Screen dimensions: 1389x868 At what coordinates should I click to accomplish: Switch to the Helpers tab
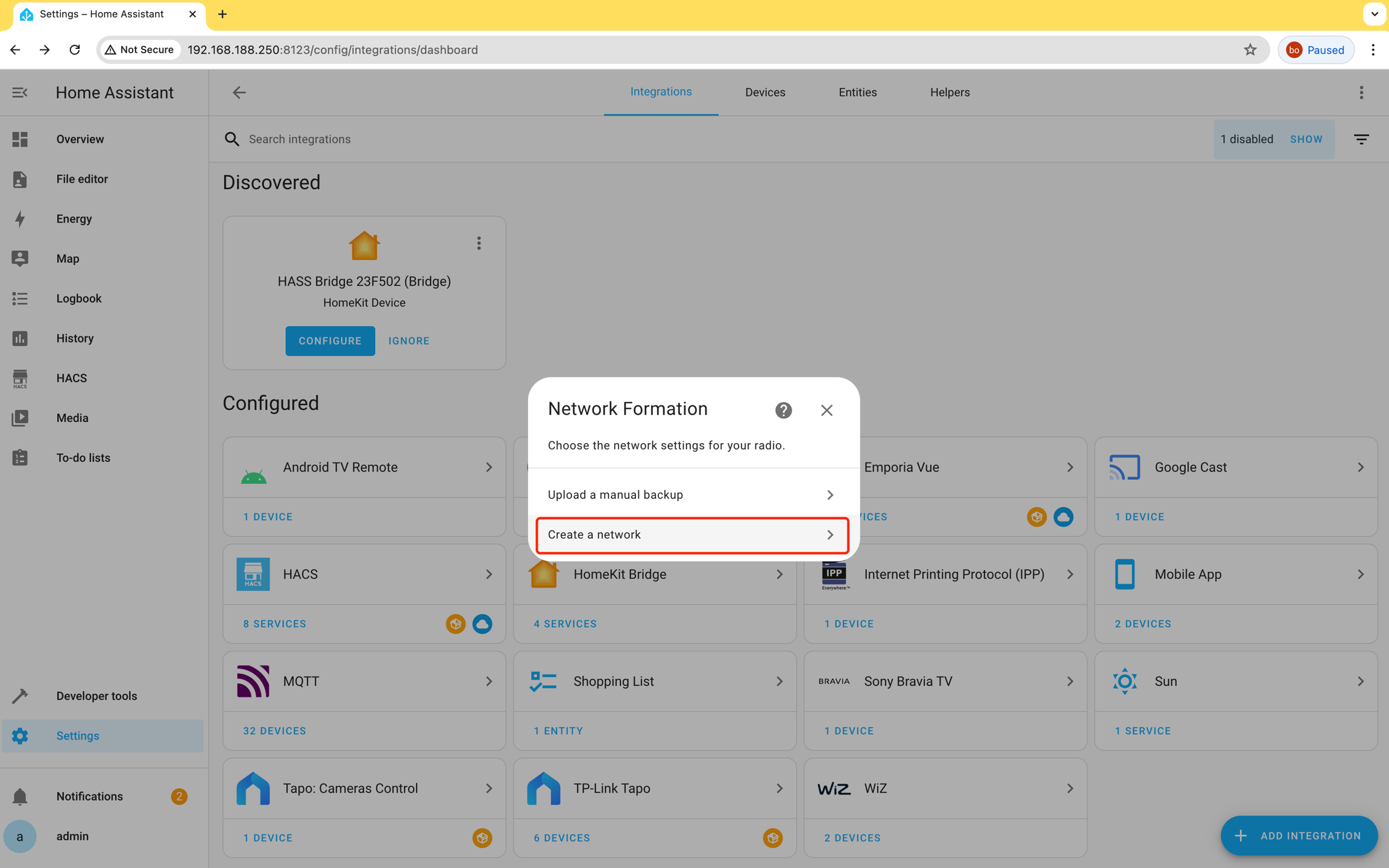950,92
